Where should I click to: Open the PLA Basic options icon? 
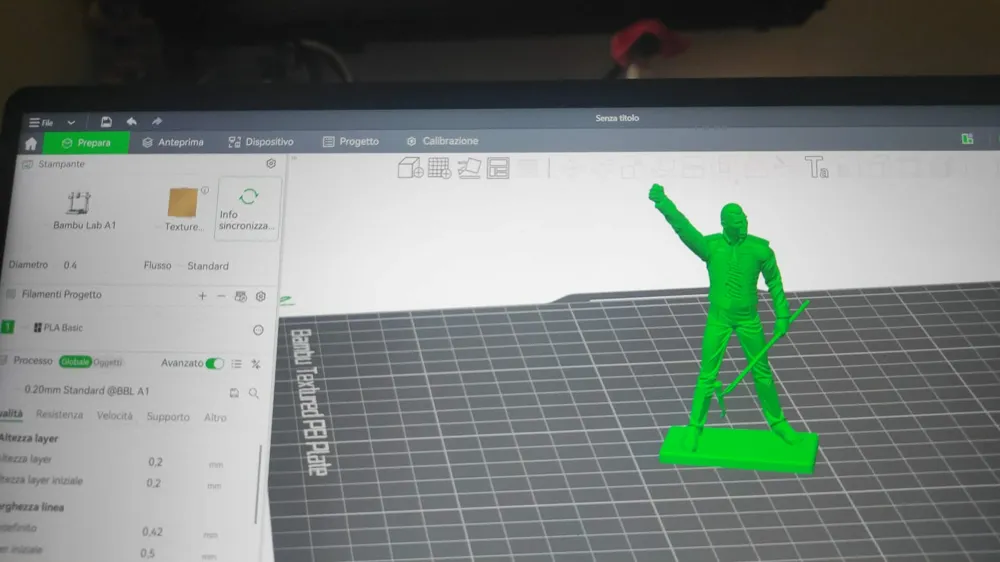tap(258, 330)
